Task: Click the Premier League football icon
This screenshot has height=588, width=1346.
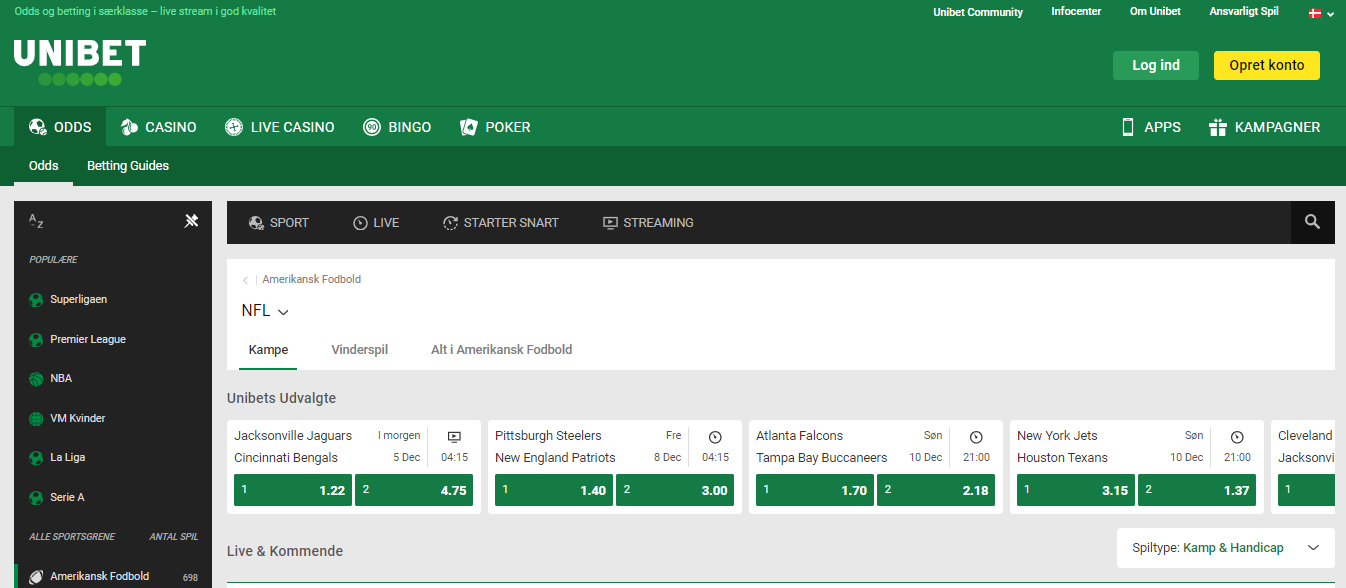Action: (x=37, y=339)
